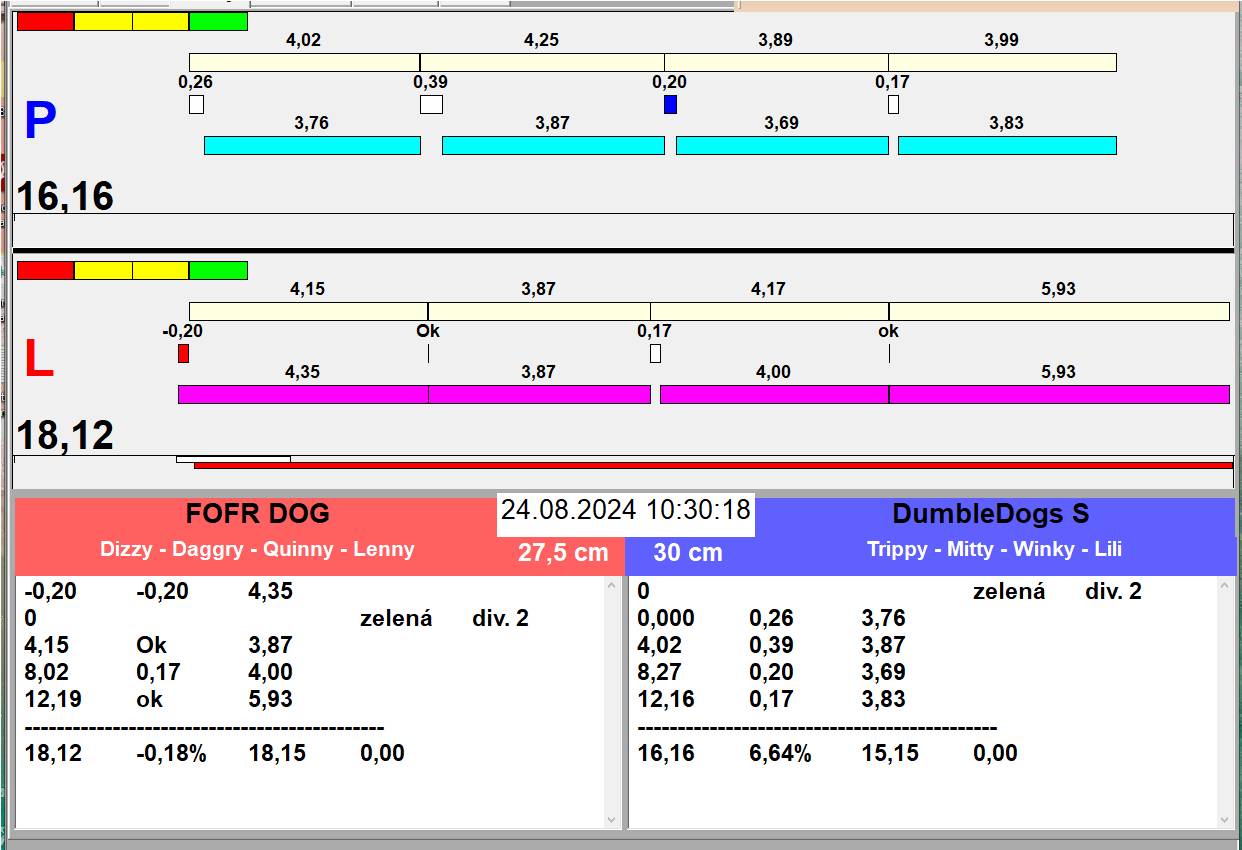Click the blue P lane letter
The height and width of the screenshot is (850, 1242).
point(40,121)
